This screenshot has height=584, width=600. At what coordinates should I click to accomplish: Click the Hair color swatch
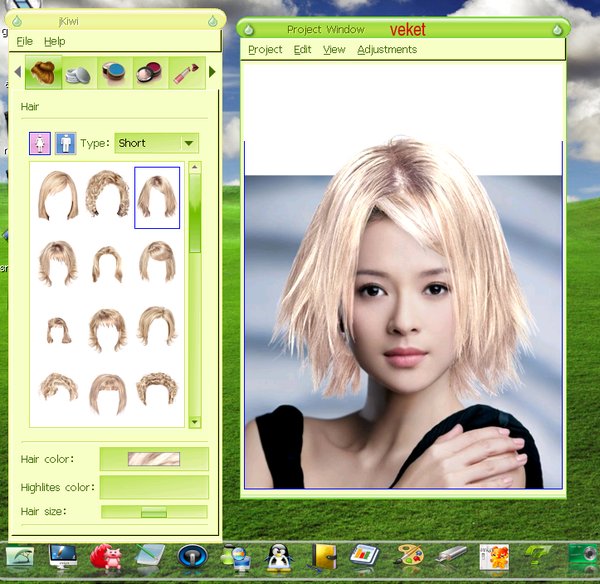153,459
